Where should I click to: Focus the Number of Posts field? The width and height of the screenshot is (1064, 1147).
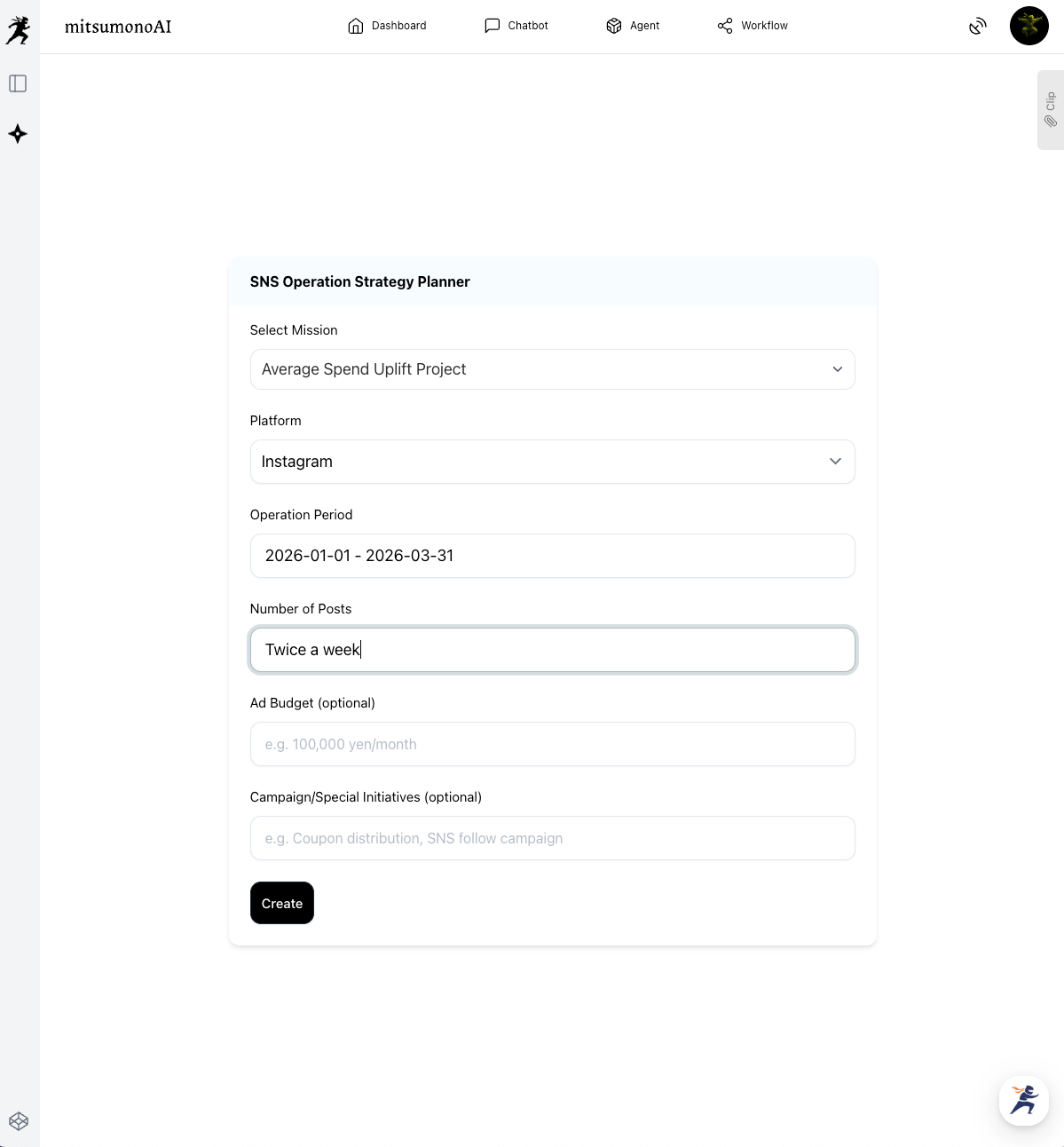tap(552, 650)
